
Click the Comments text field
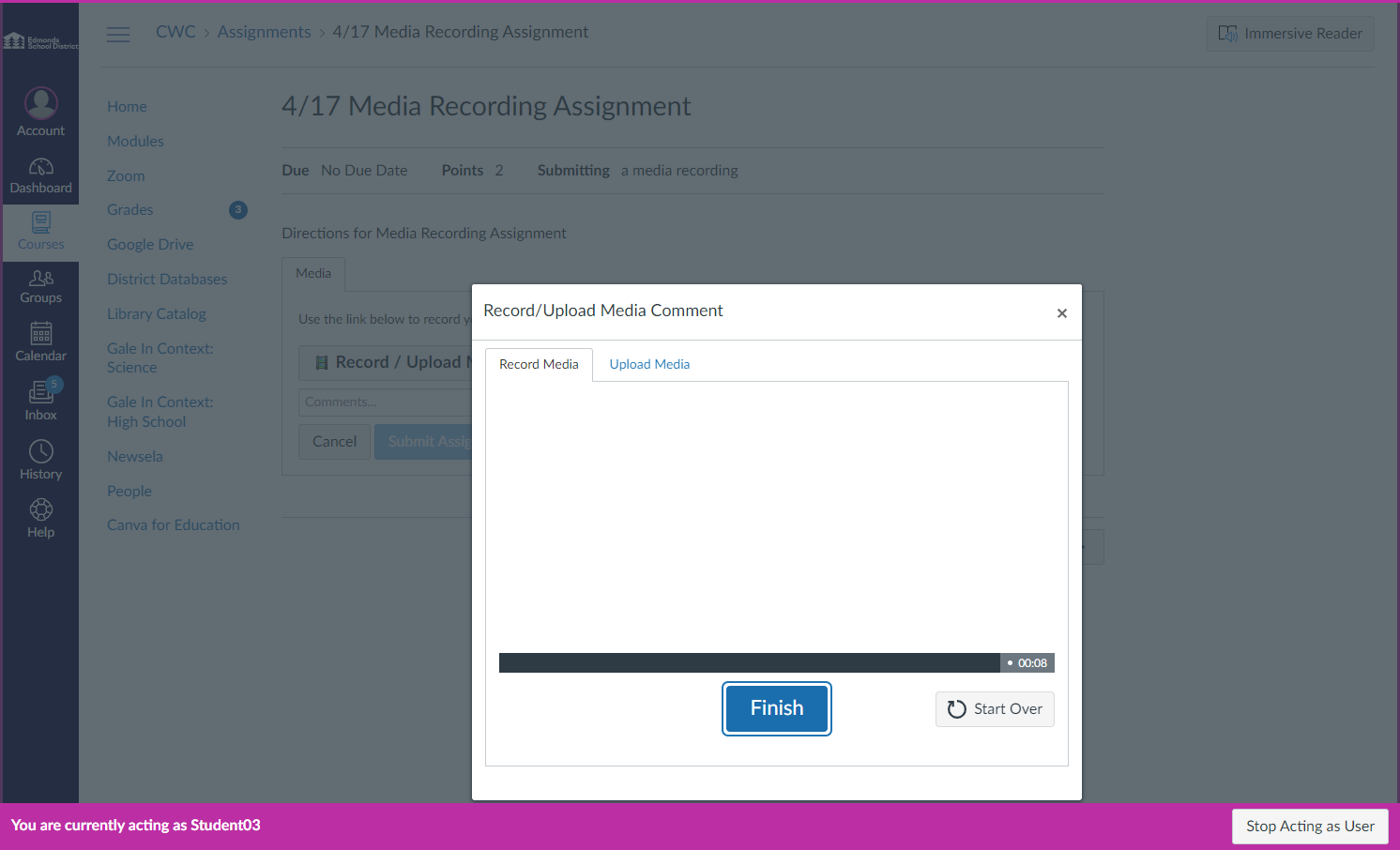pos(386,402)
